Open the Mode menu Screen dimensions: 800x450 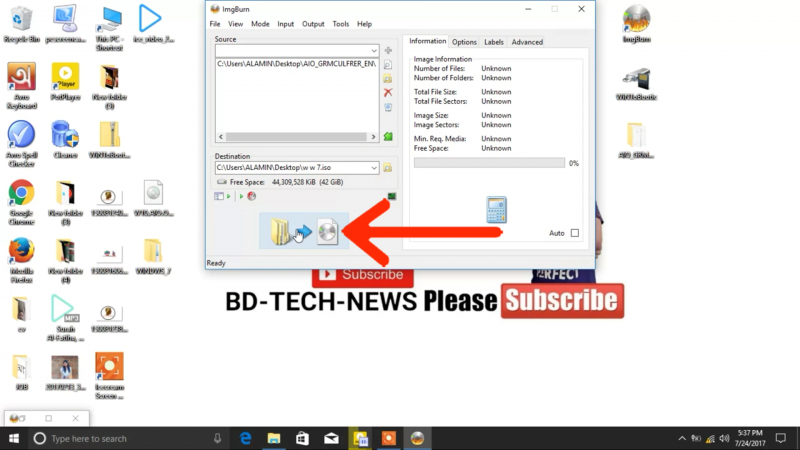[x=260, y=24]
